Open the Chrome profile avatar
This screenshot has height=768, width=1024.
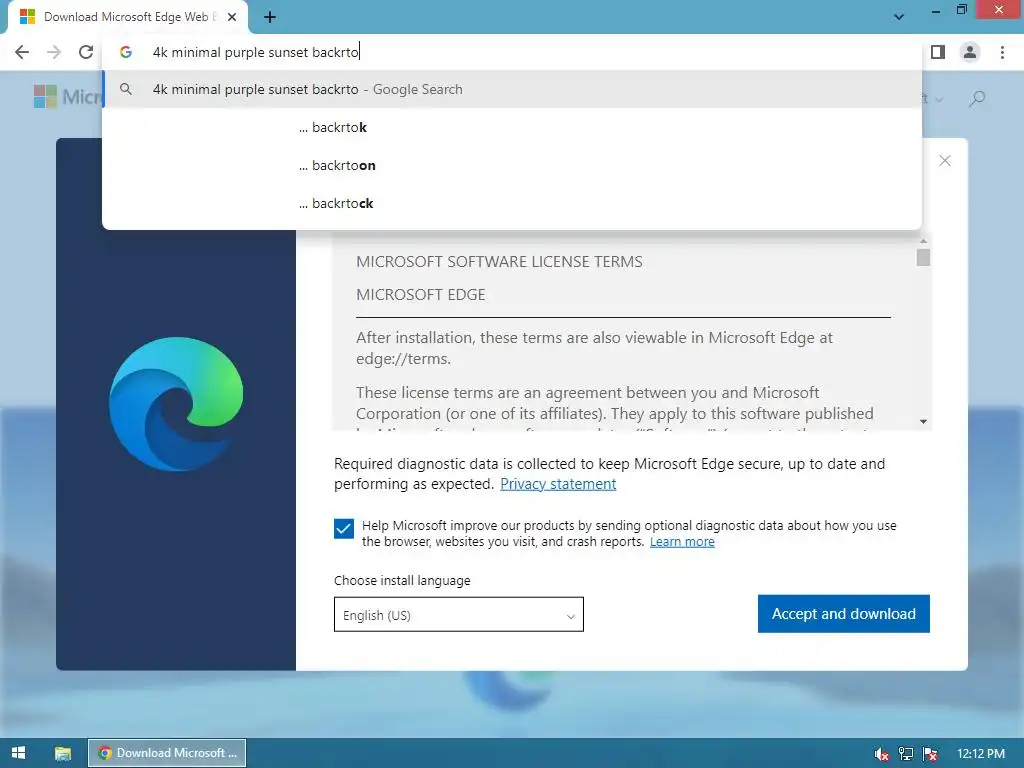pos(970,52)
